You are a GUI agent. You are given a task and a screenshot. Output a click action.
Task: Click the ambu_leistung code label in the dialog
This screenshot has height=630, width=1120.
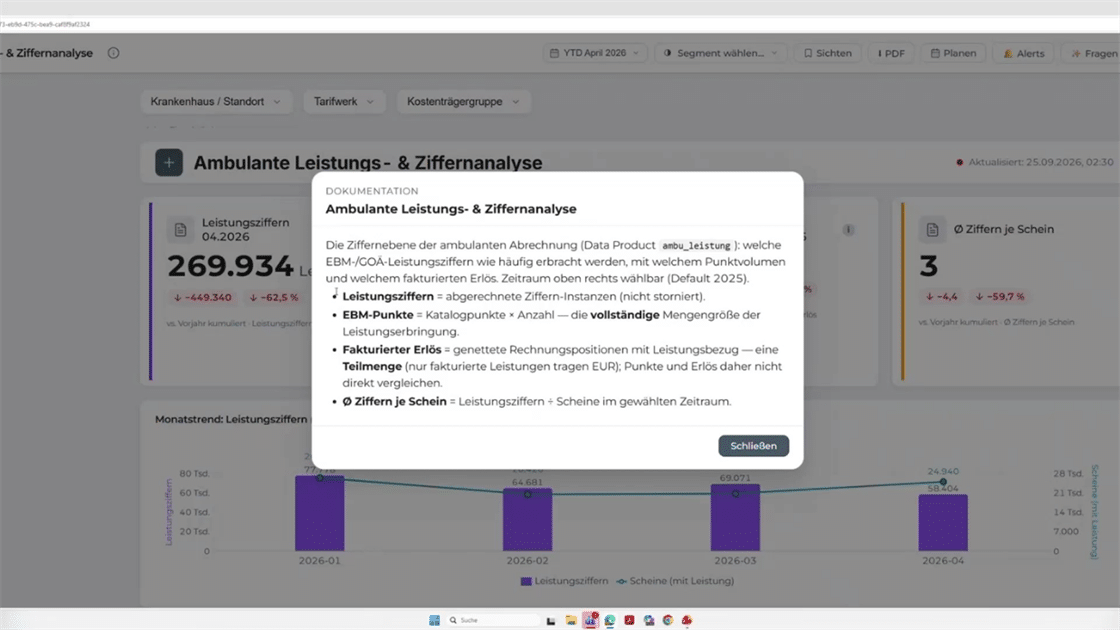(x=696, y=246)
